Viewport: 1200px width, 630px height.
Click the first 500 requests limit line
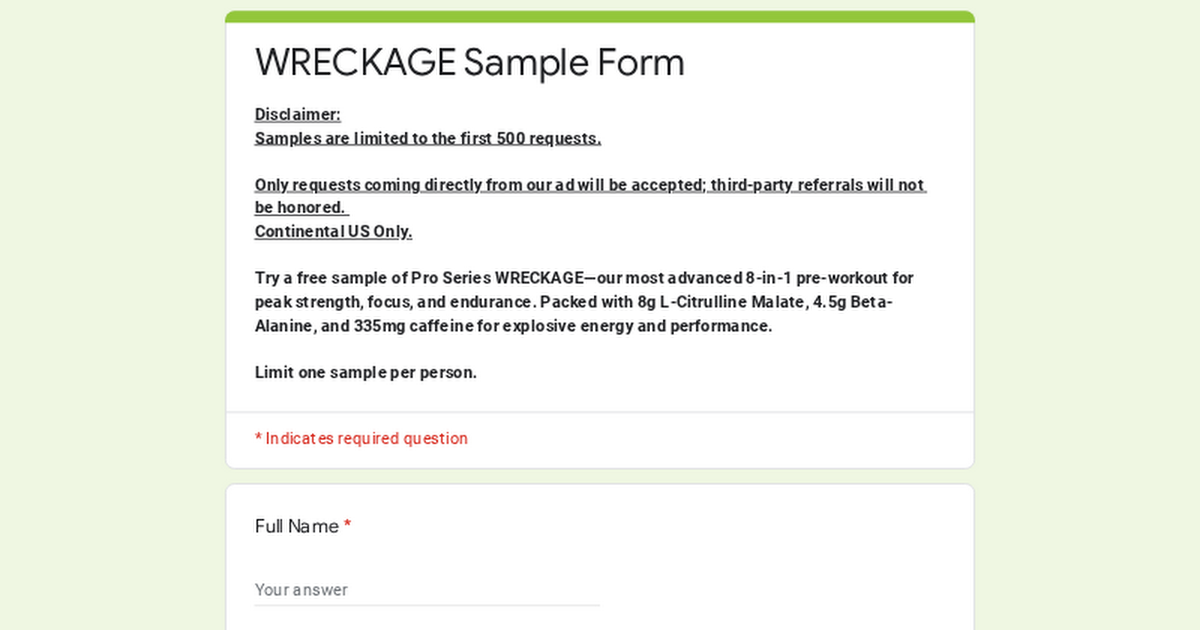tap(428, 138)
